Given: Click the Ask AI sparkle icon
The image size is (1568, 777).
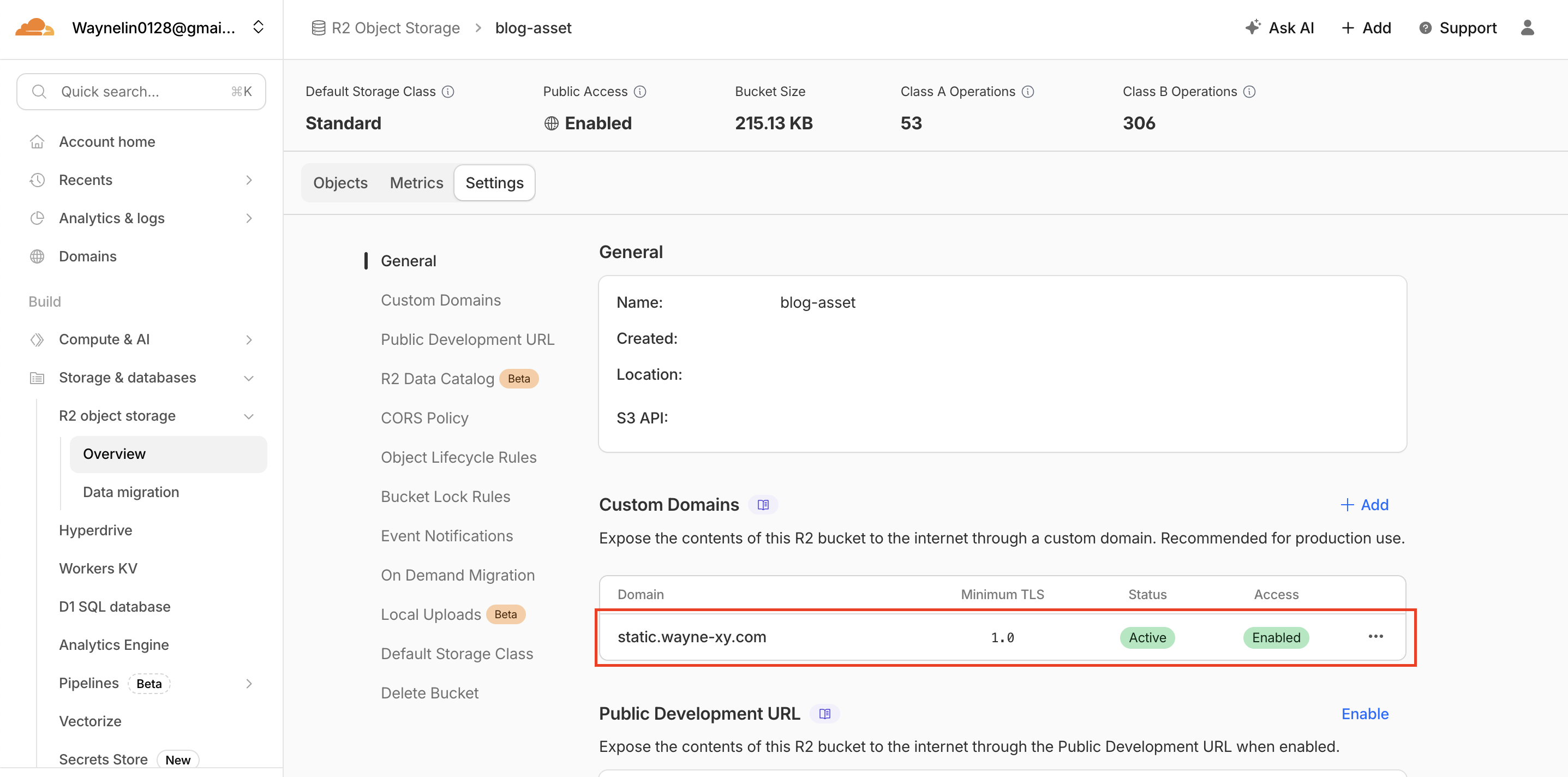Looking at the screenshot, I should [1252, 28].
